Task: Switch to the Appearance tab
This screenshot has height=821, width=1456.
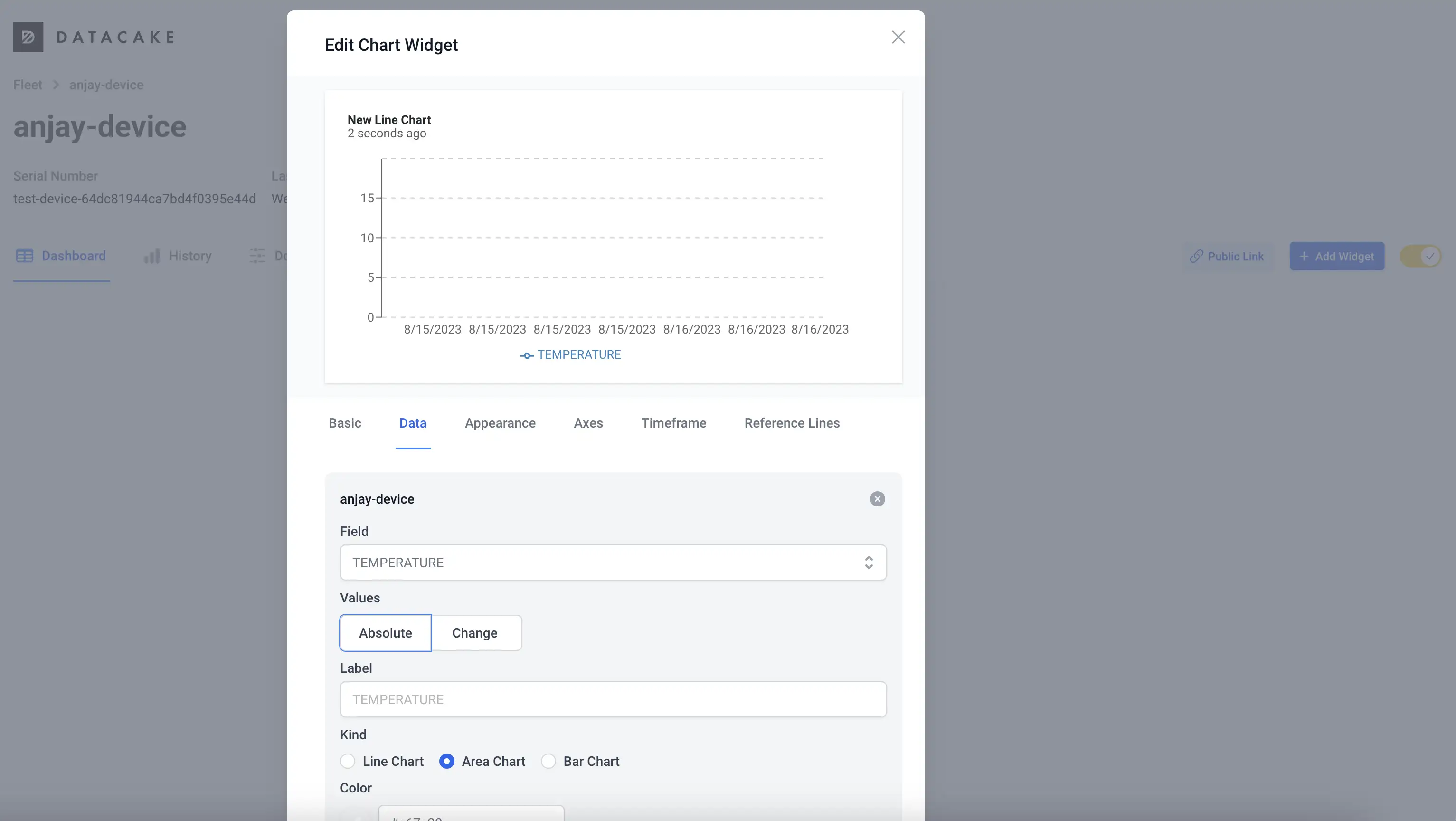Action: click(500, 423)
